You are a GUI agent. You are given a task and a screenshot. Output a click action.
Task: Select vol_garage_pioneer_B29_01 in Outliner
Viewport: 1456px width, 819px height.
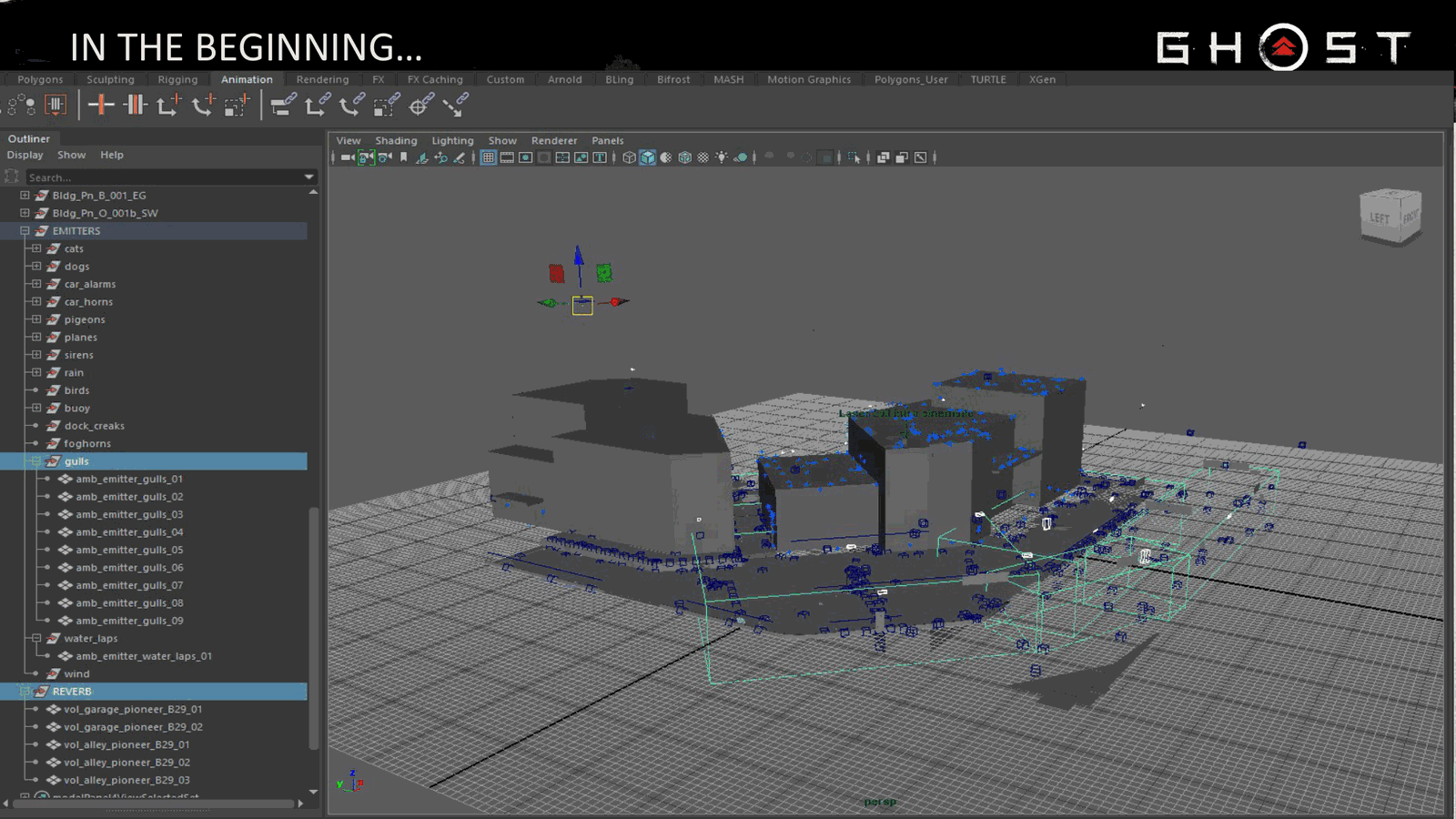tap(133, 710)
